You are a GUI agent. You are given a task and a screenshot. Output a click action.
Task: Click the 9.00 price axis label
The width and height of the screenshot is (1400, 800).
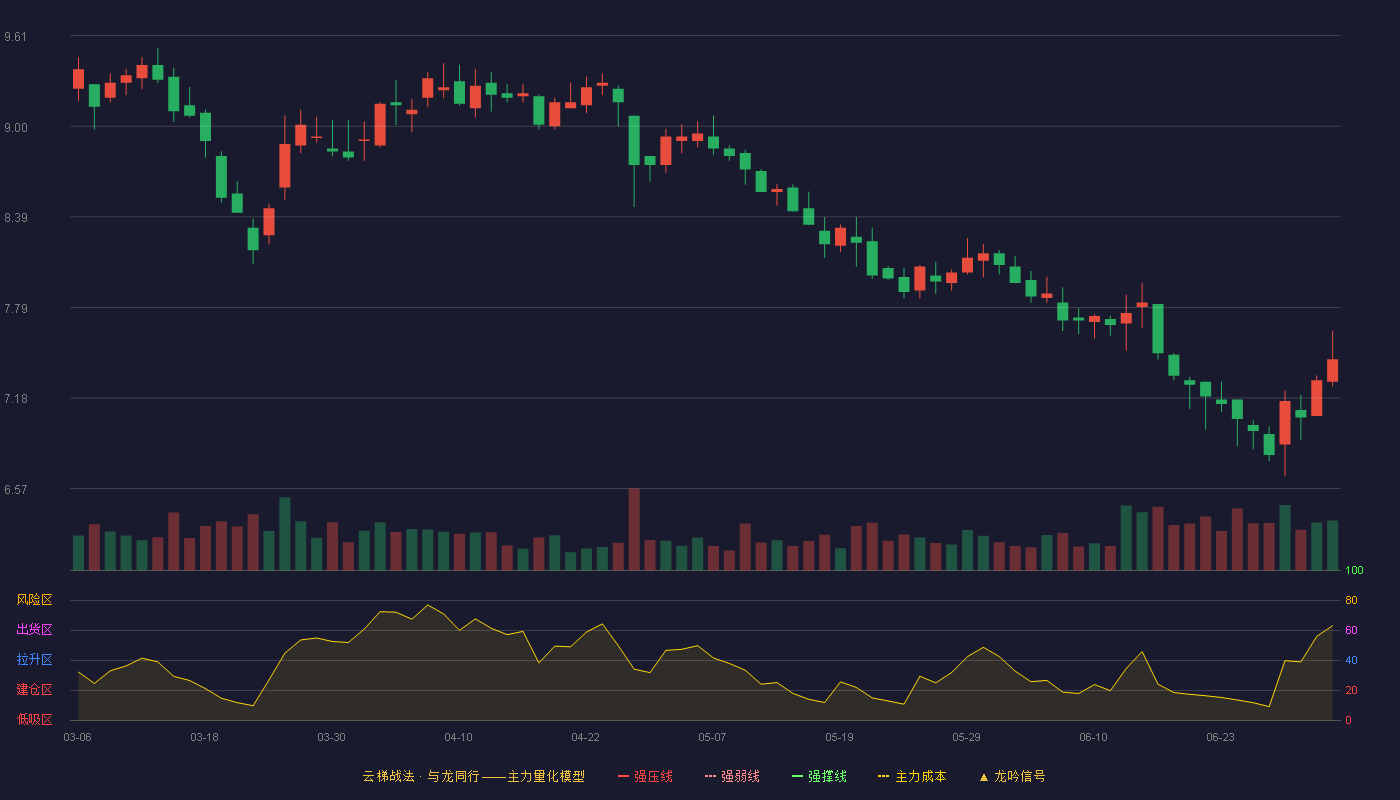16,127
